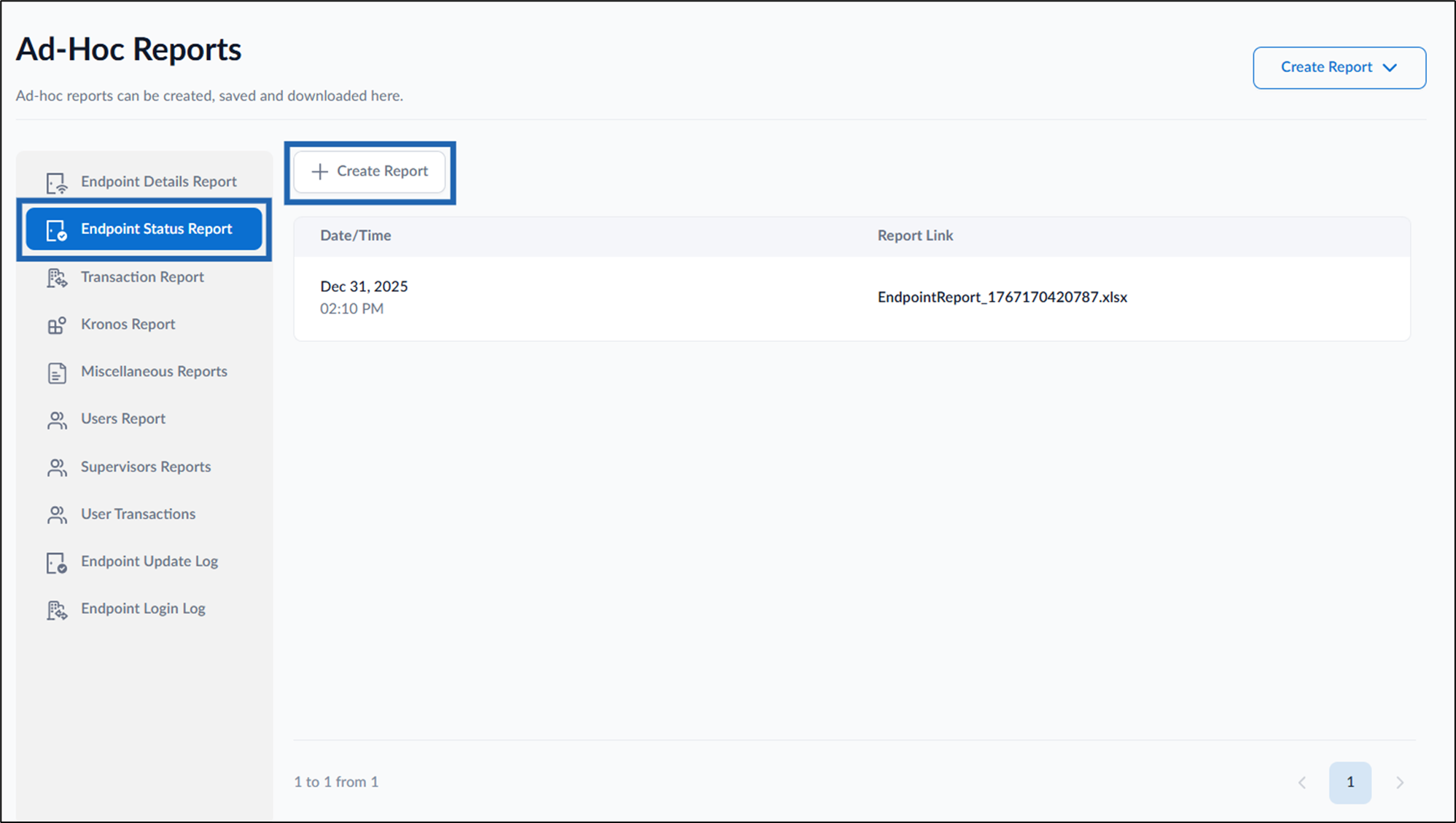Select page 1 in pagination
The width and height of the screenshot is (1456, 823).
point(1350,783)
